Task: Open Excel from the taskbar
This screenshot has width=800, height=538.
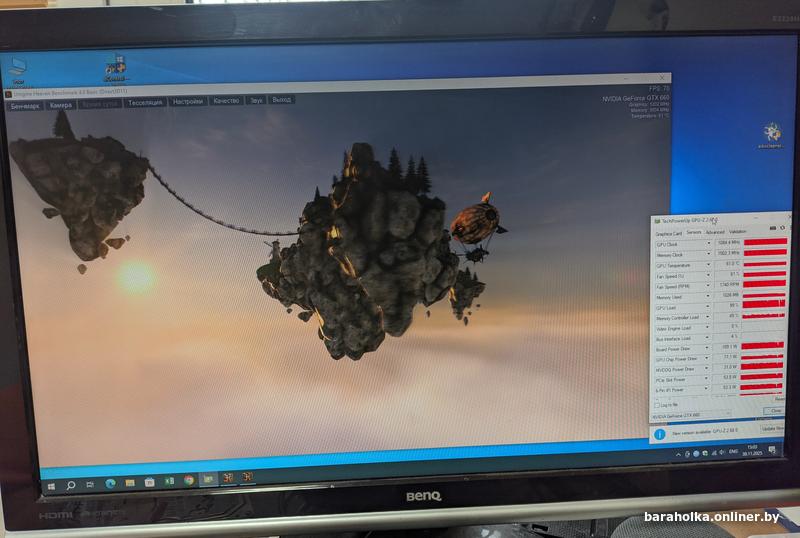Action: coord(169,481)
